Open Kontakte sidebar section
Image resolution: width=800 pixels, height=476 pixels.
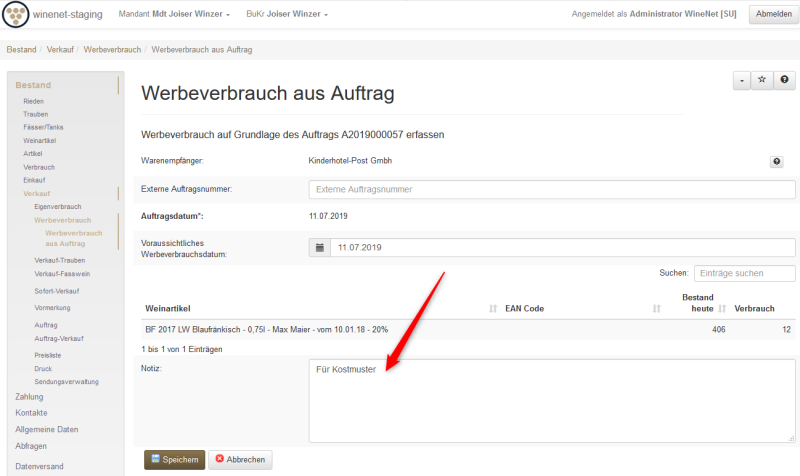(x=31, y=413)
